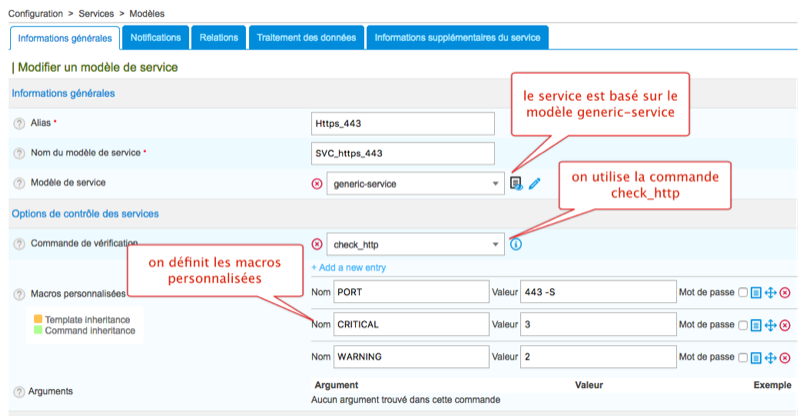Viewport: 800px width, 416px height.
Task: Switch to the Notifications tab
Action: (156, 38)
